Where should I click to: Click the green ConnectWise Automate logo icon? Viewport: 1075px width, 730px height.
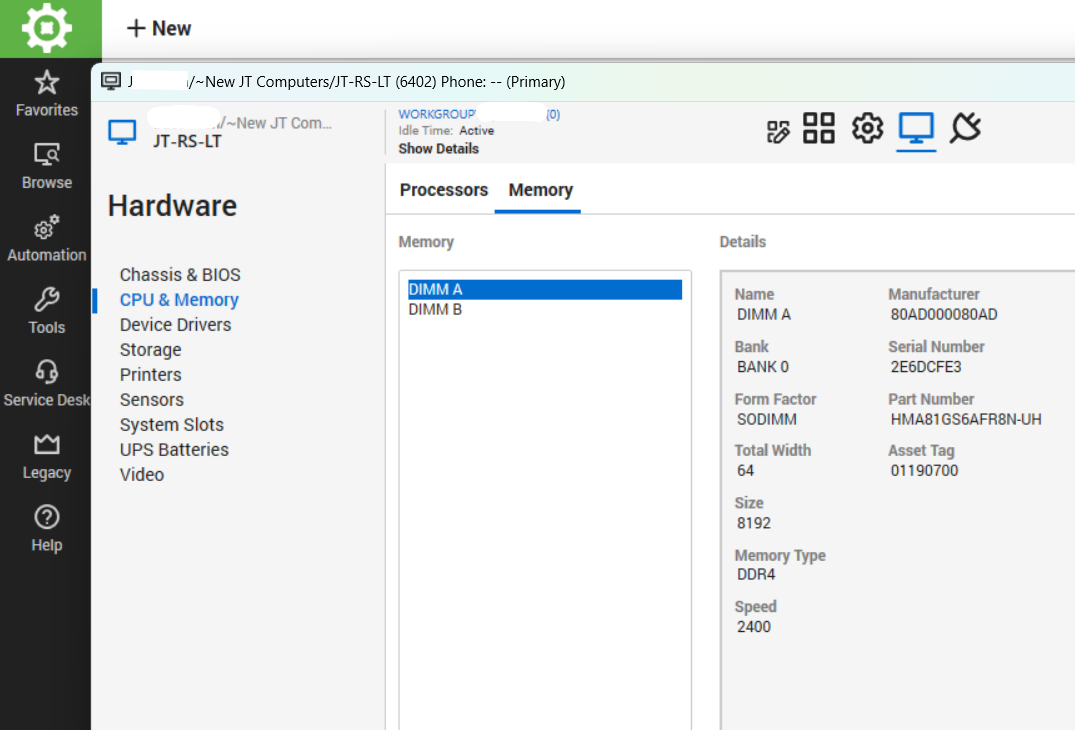coord(49,28)
